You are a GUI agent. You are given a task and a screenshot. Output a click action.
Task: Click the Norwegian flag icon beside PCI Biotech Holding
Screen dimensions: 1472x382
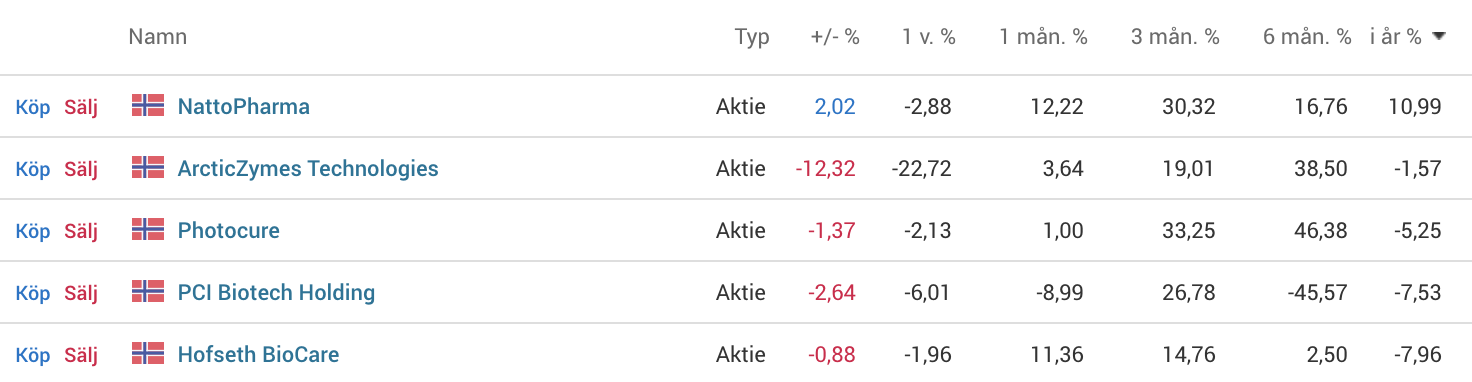click(148, 291)
